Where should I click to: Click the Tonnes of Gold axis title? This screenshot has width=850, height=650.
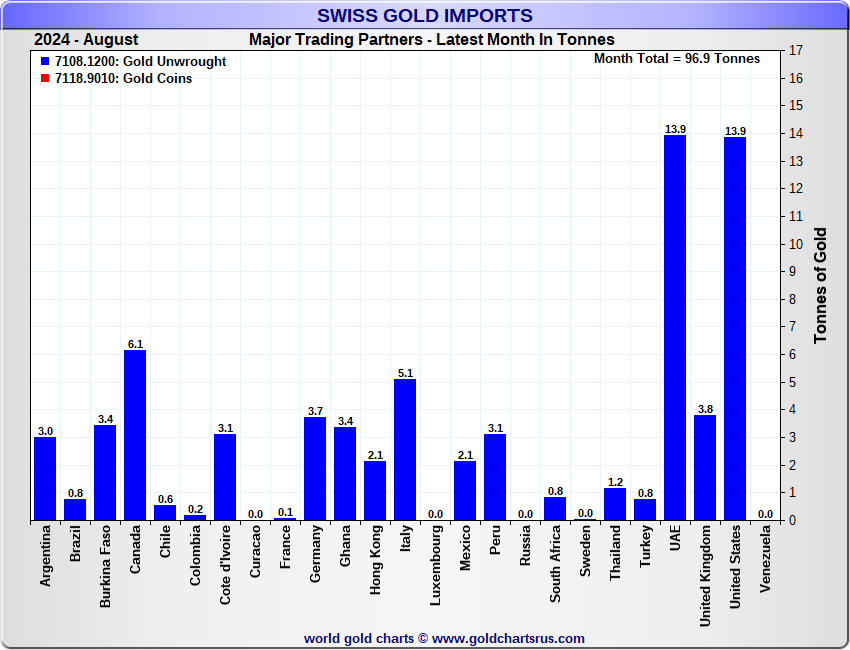[x=820, y=286]
